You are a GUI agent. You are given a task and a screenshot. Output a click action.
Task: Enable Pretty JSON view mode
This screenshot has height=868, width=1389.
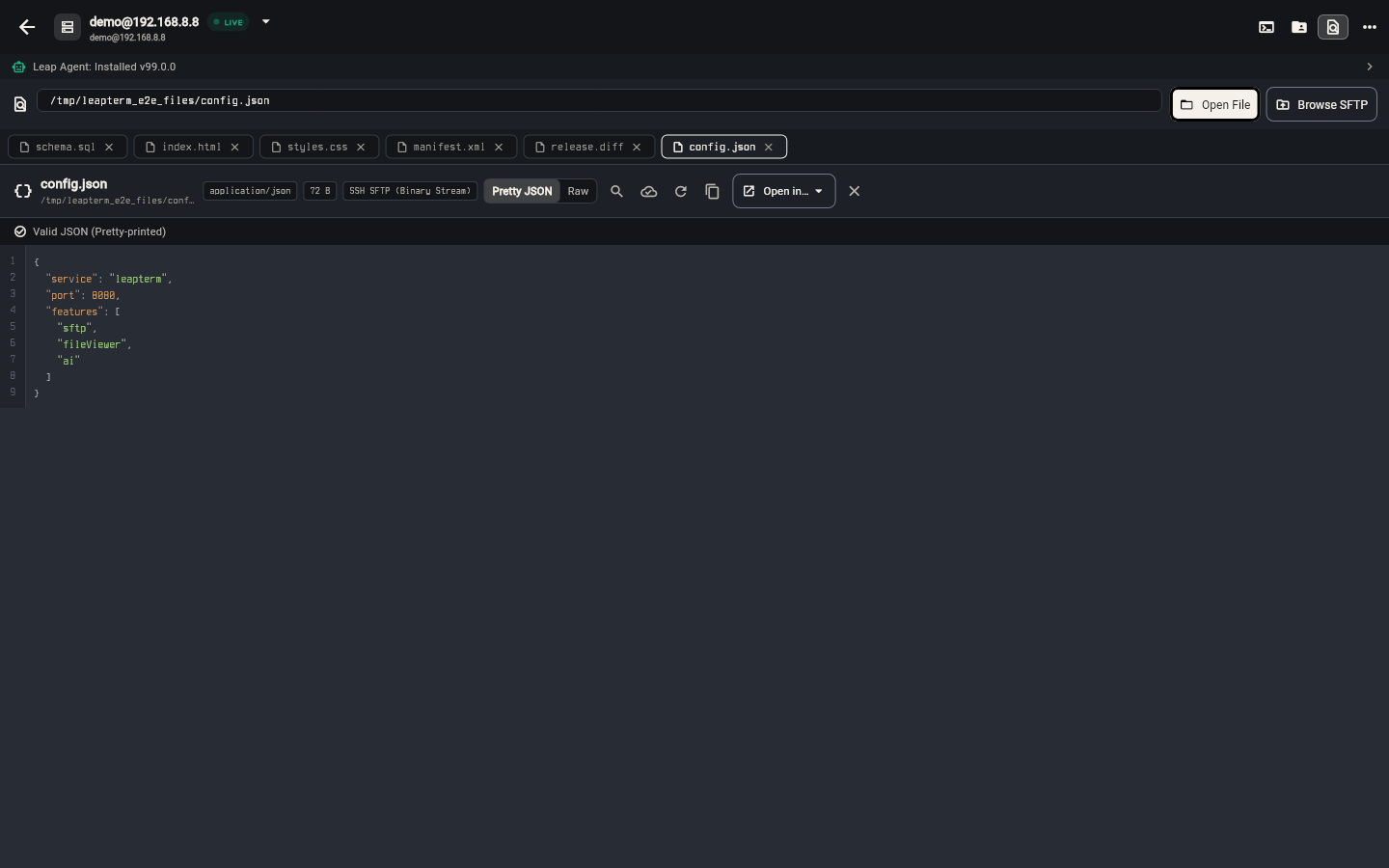coord(522,191)
